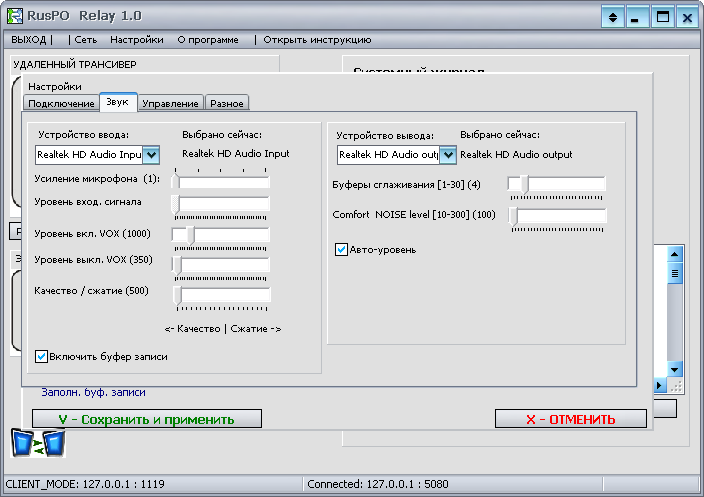The image size is (704, 497).
Task: Click the ОТМЕНИТЬ button
Action: click(x=570, y=419)
